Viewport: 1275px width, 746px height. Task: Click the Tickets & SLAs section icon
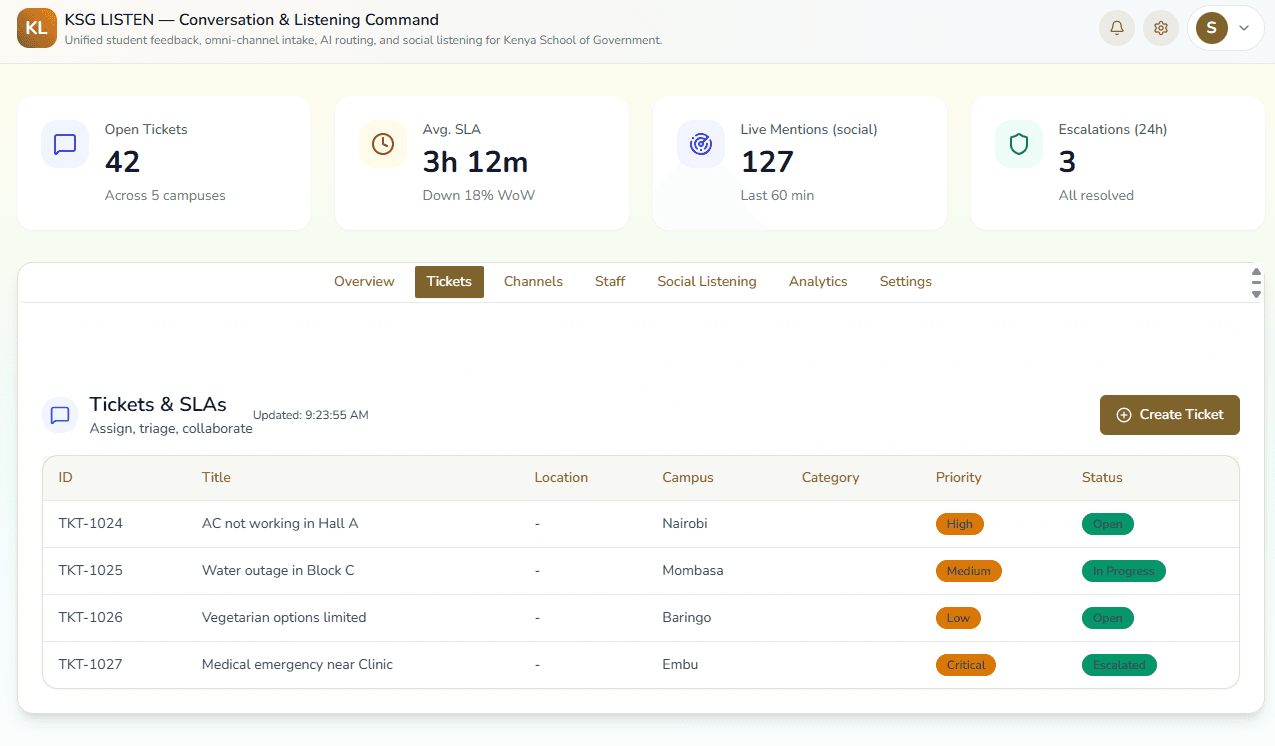pyautogui.click(x=60, y=415)
